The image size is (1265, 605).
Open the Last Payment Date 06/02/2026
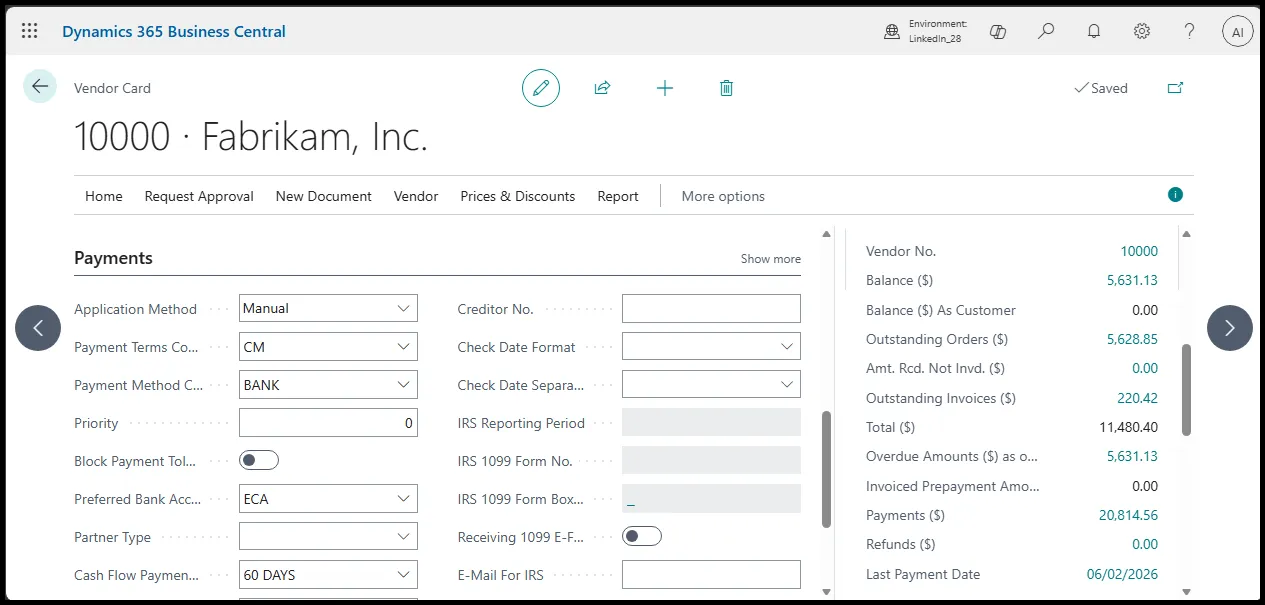tap(1122, 574)
